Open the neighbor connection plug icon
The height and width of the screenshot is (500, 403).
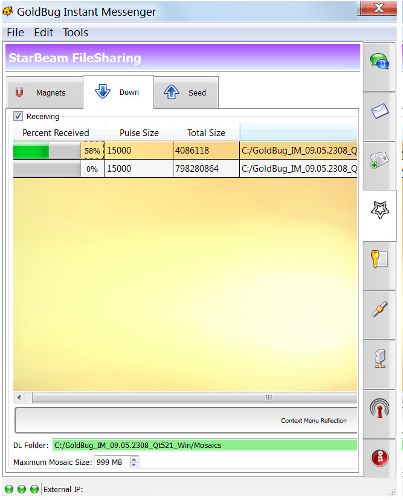coord(379,309)
